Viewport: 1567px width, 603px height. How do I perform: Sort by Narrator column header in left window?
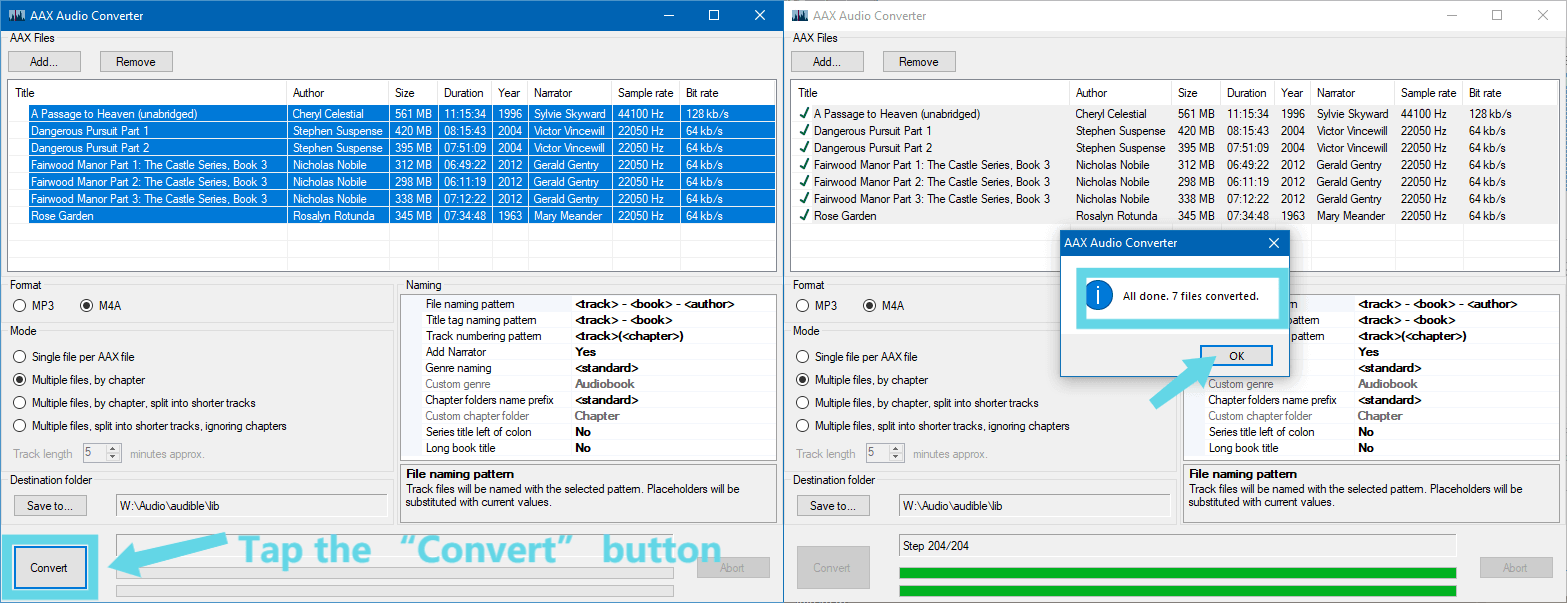pos(570,93)
